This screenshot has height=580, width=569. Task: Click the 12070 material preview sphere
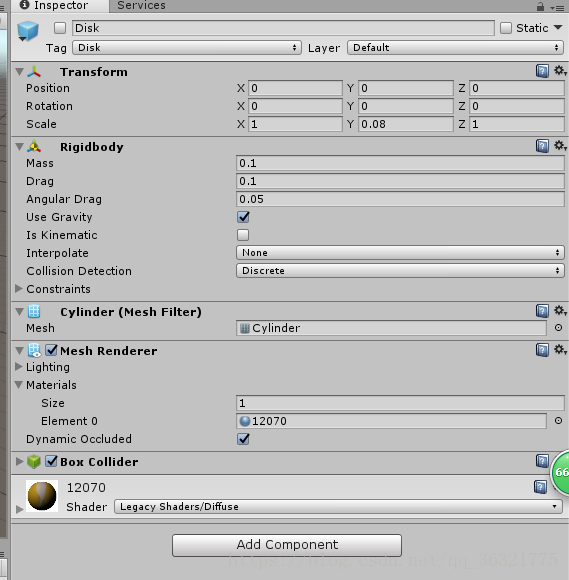[42, 496]
